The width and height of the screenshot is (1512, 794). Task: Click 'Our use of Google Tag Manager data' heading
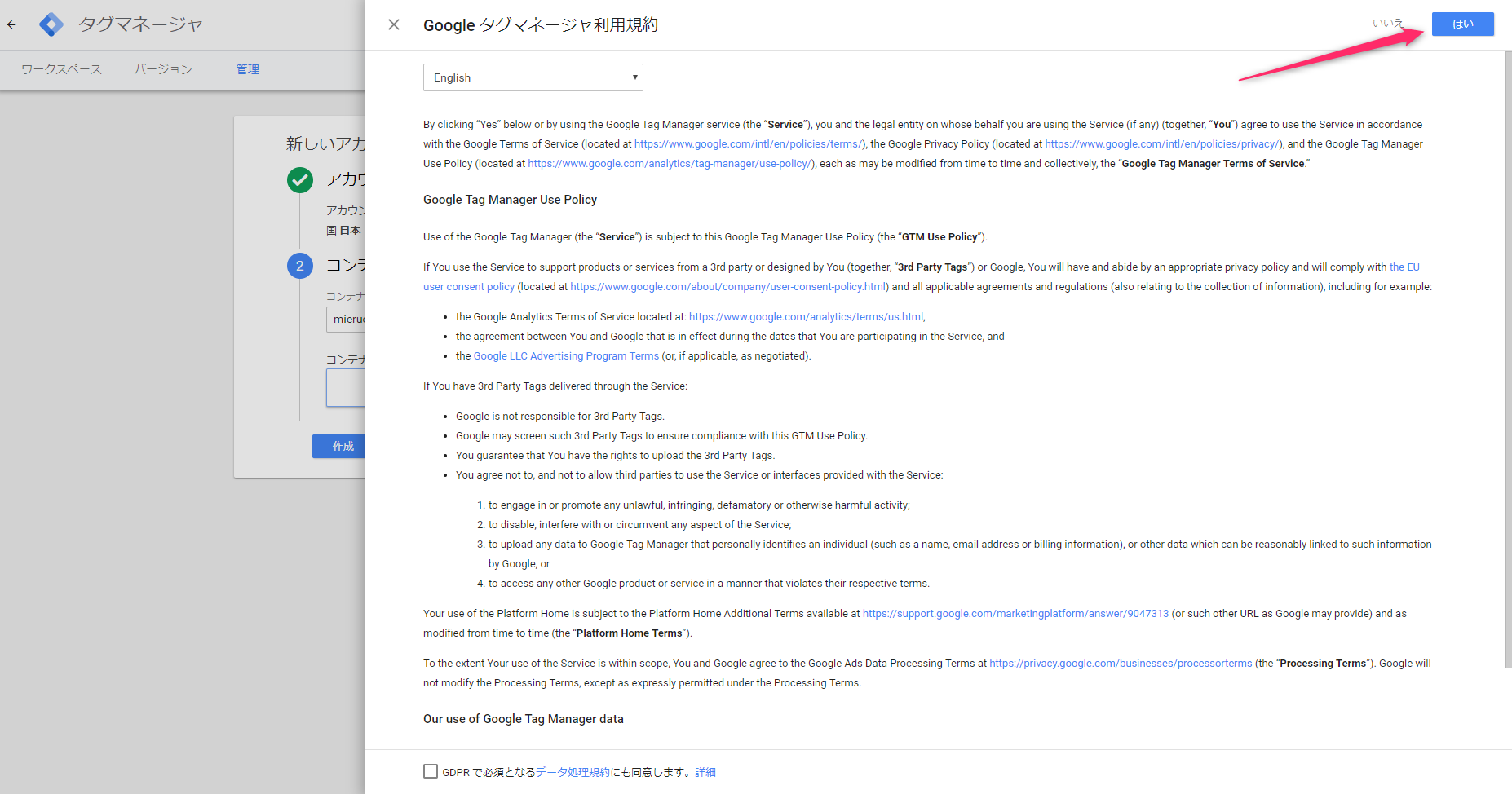pos(524,719)
